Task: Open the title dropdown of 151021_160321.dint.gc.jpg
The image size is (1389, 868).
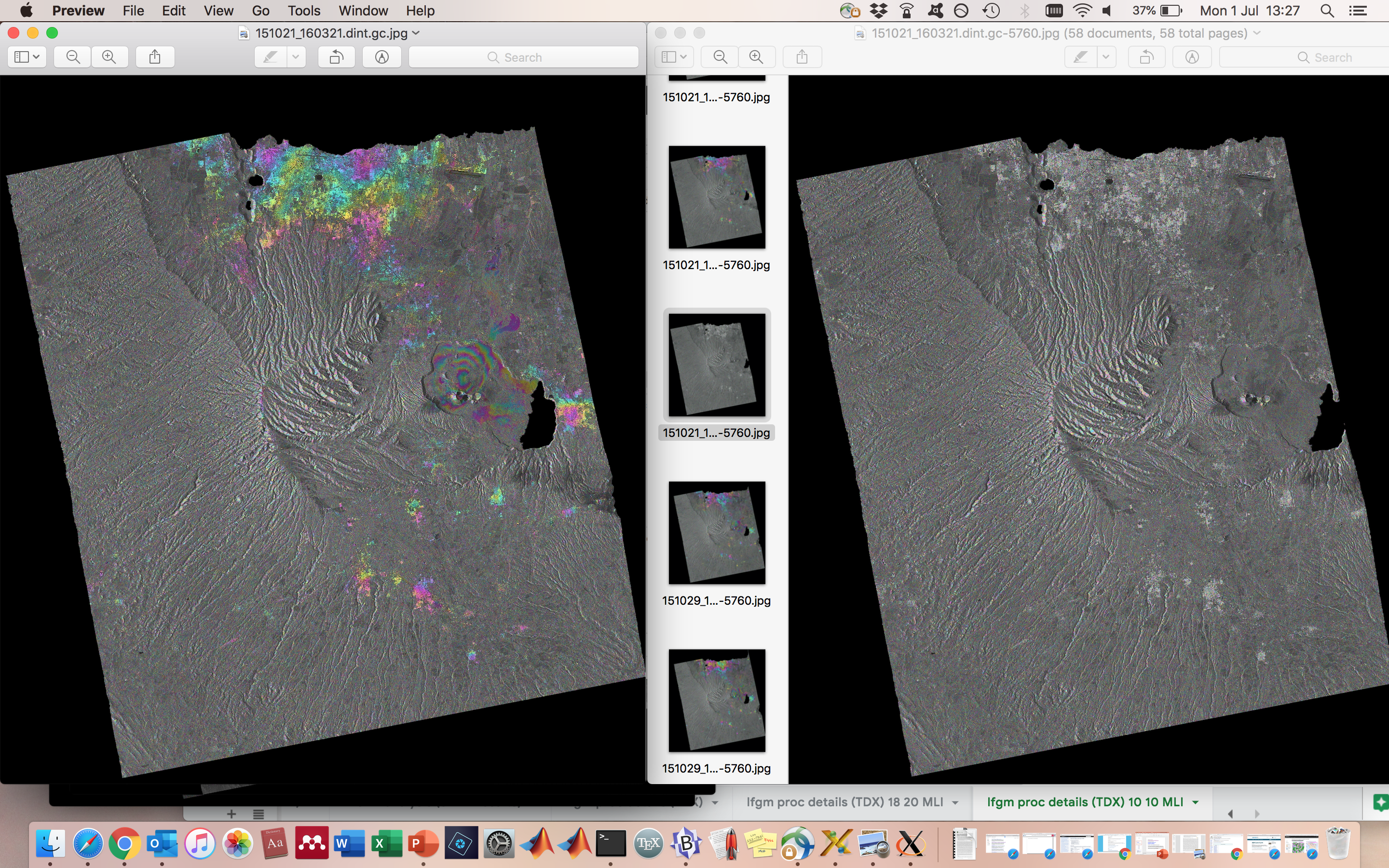Action: (416, 33)
